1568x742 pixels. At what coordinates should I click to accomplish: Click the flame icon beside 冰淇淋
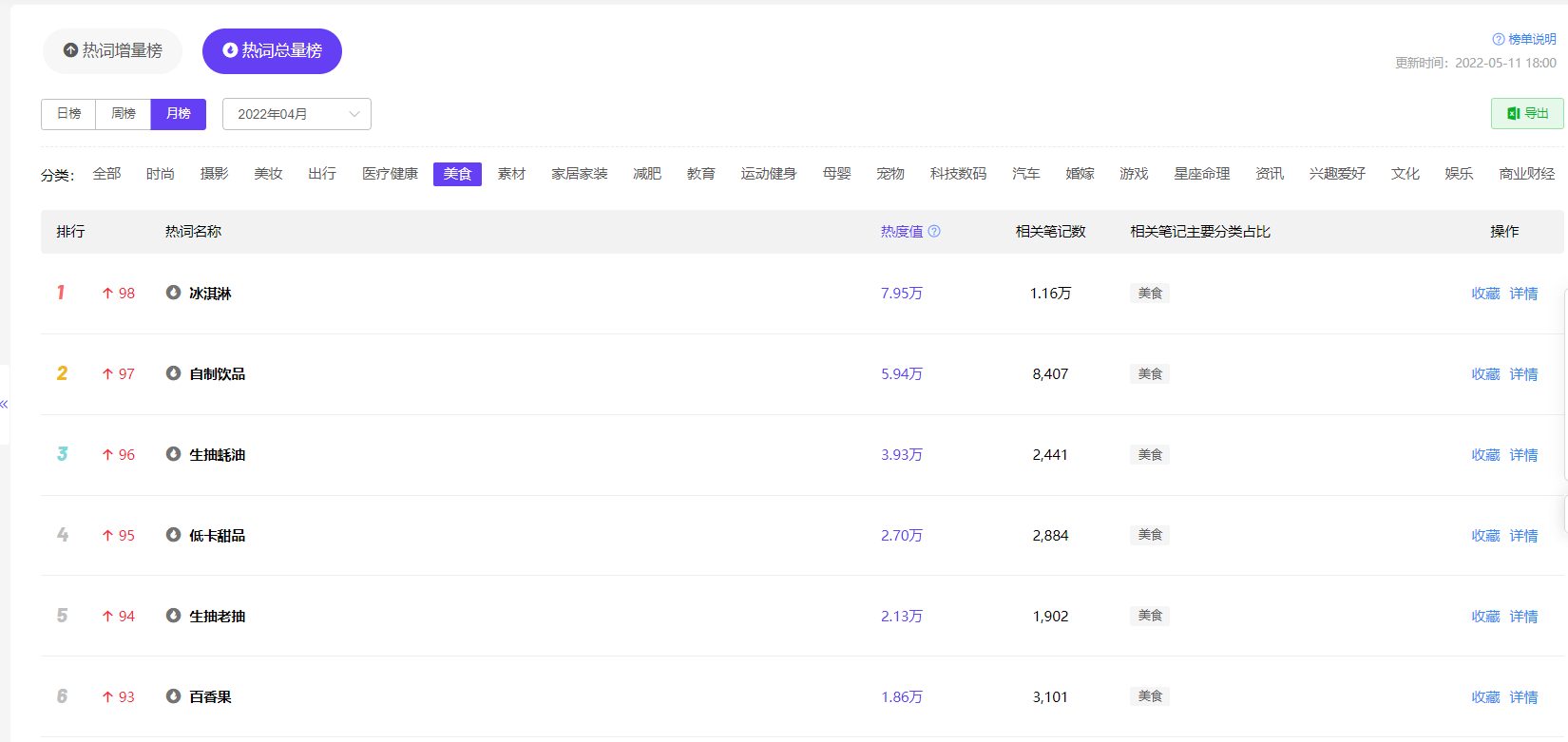point(173,293)
